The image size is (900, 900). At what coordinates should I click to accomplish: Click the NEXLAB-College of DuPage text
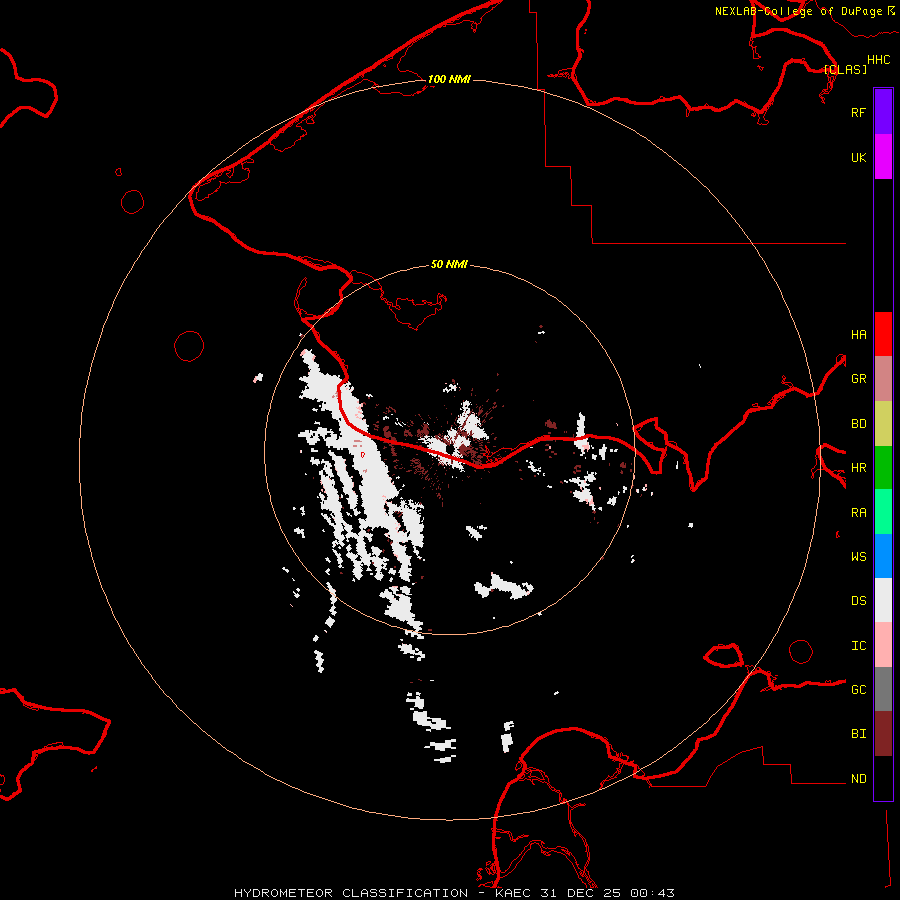pos(798,11)
